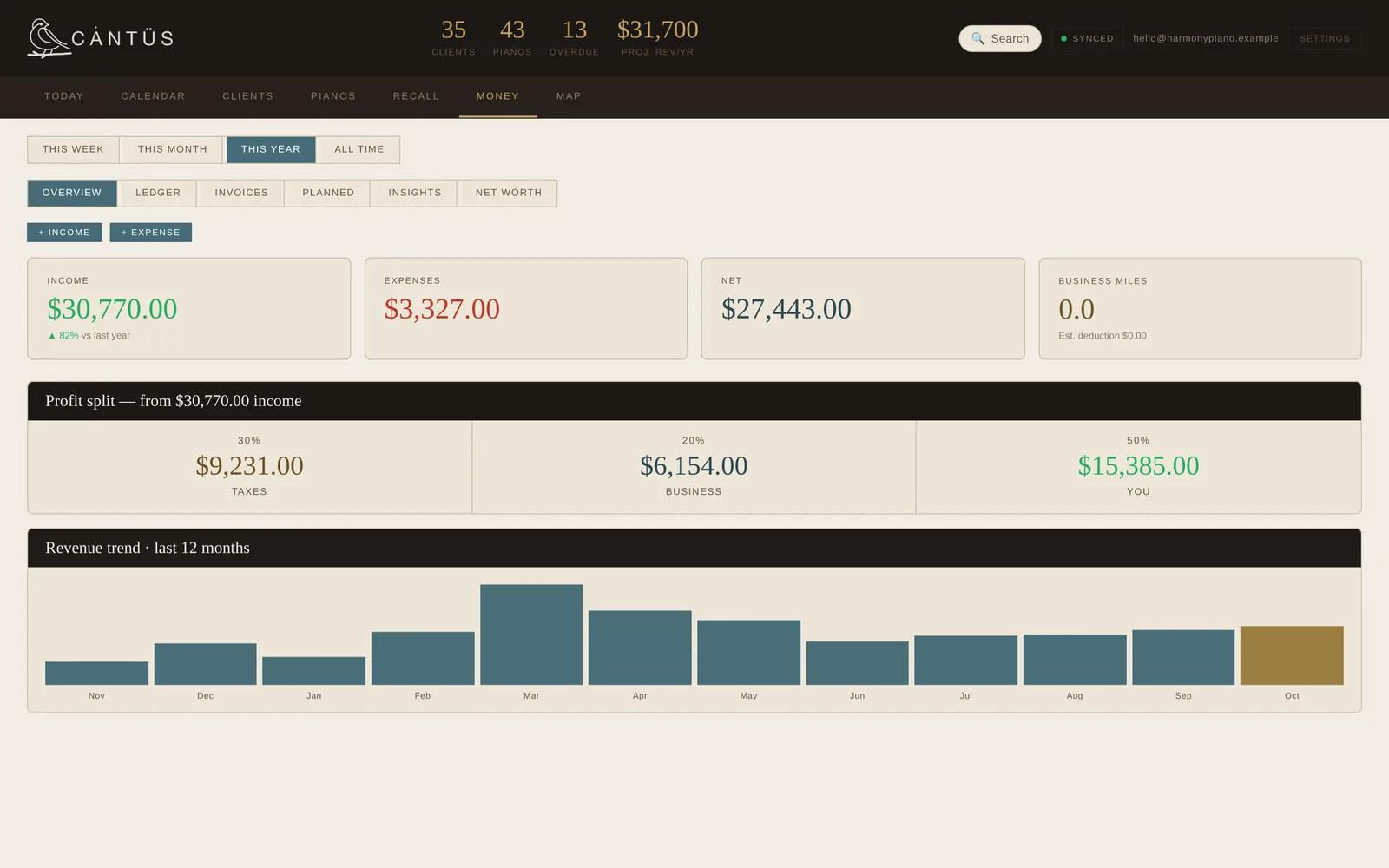Click the Business Miles 0.0 value
Image resolution: width=1389 pixels, height=868 pixels.
pyautogui.click(x=1076, y=310)
